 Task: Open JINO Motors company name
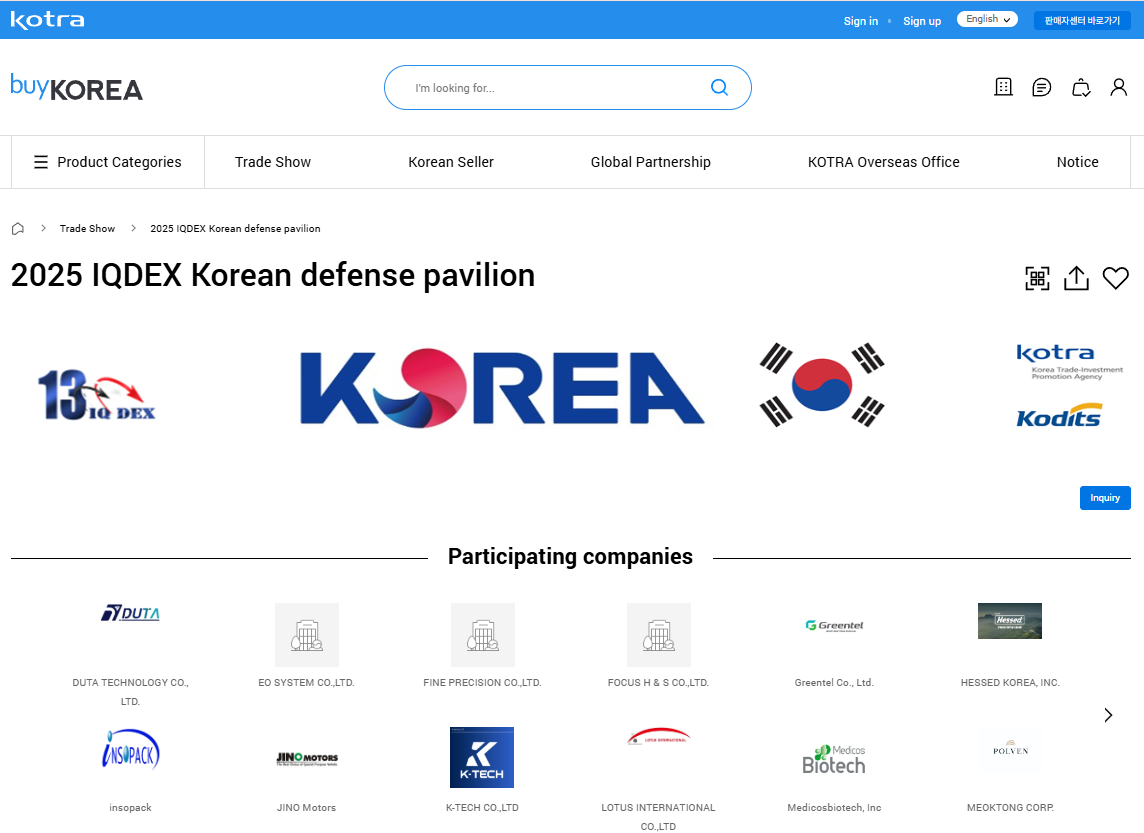(306, 807)
